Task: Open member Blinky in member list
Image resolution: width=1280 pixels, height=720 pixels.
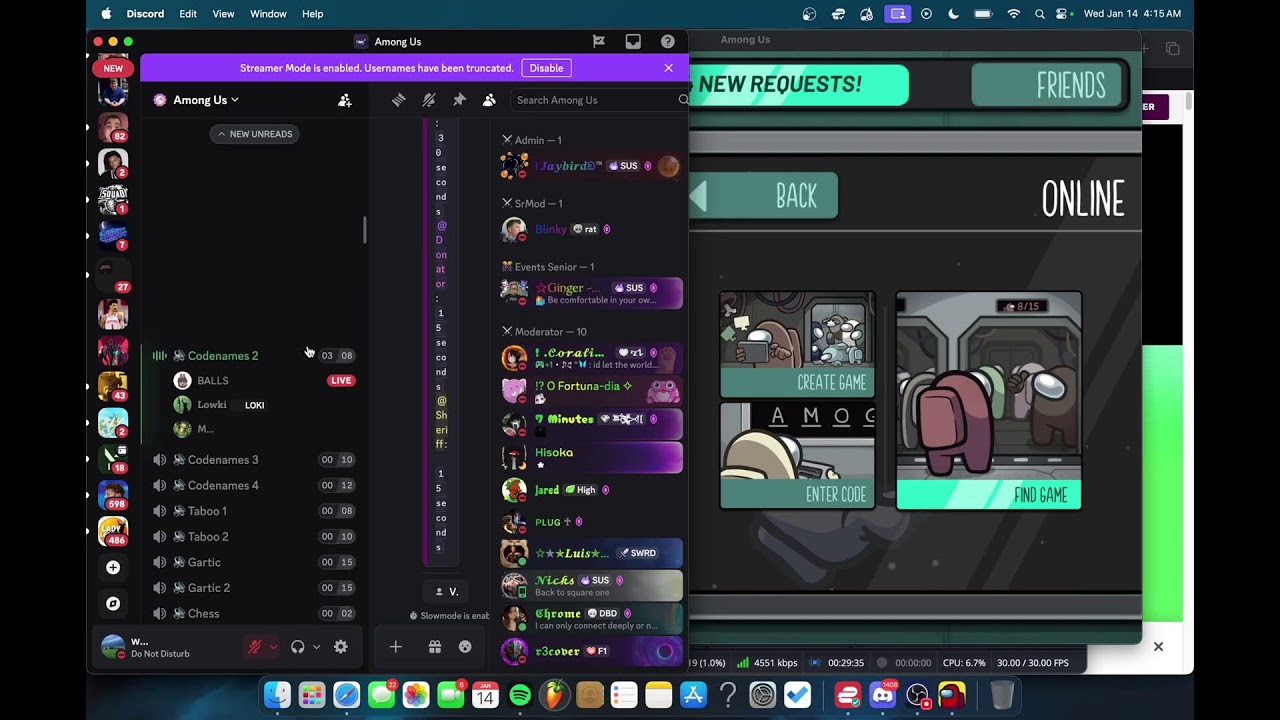Action: [591, 229]
